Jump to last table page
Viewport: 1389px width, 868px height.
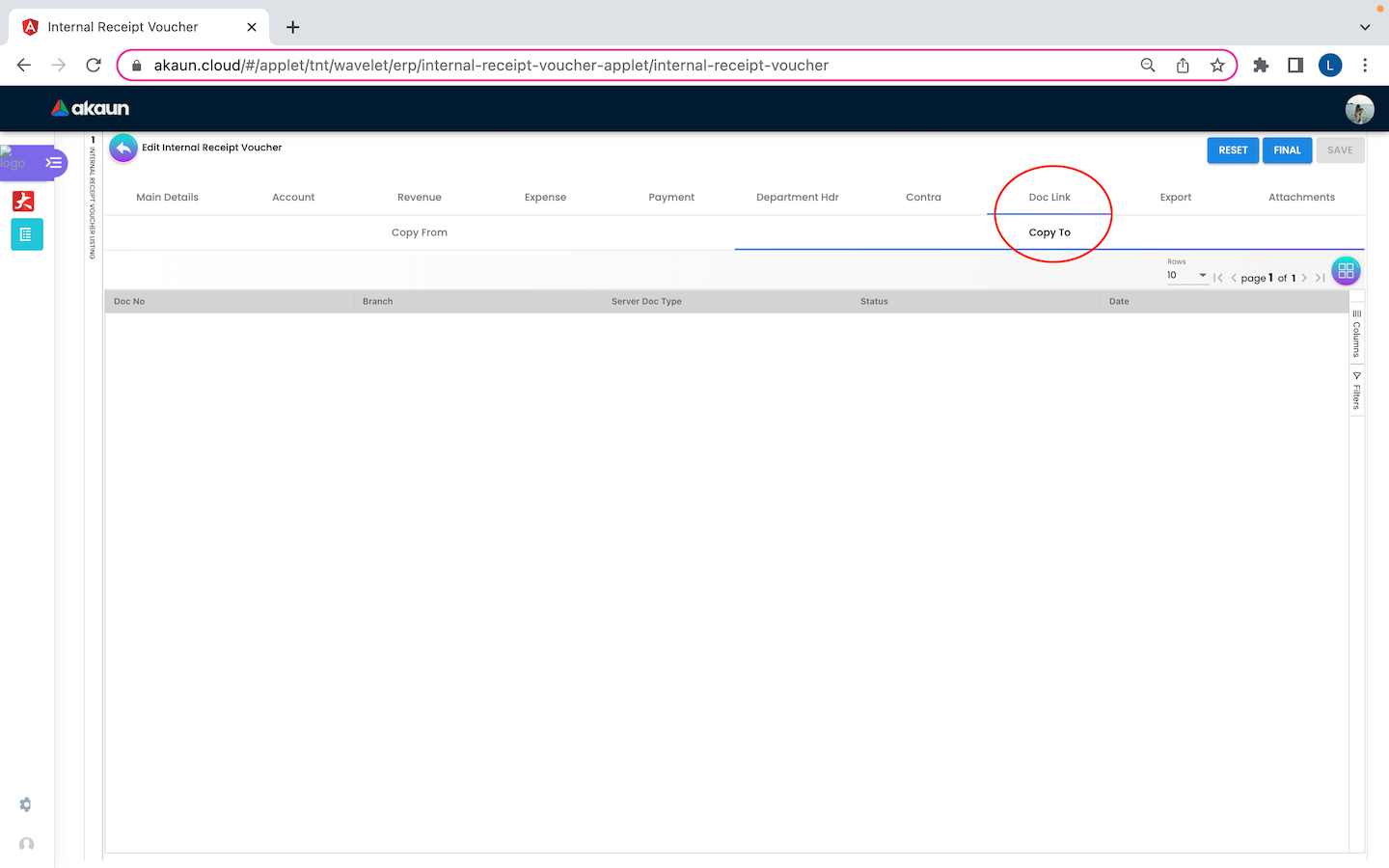(1320, 278)
